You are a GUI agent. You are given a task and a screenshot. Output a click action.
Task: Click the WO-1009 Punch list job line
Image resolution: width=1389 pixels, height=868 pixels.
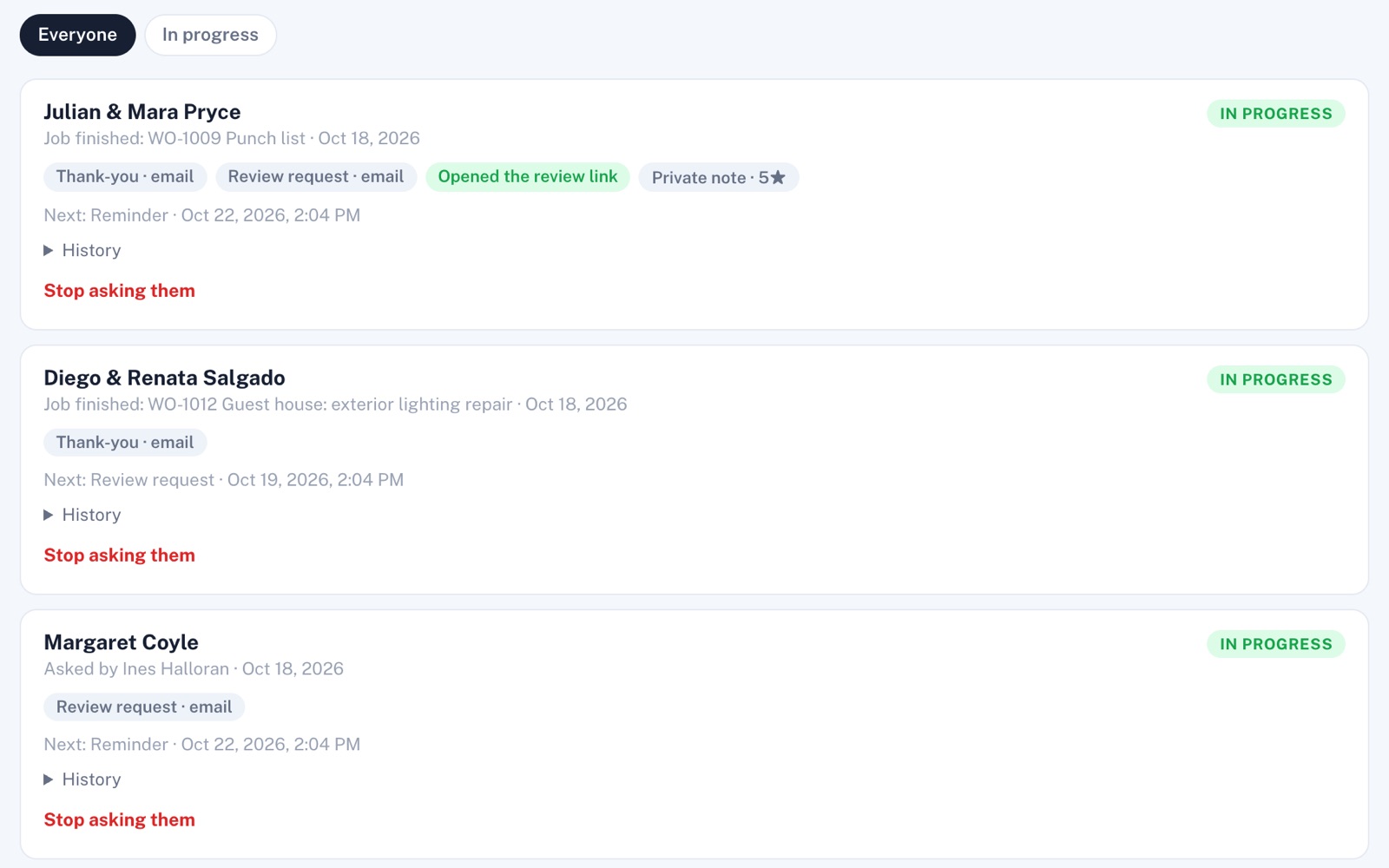pyautogui.click(x=232, y=139)
